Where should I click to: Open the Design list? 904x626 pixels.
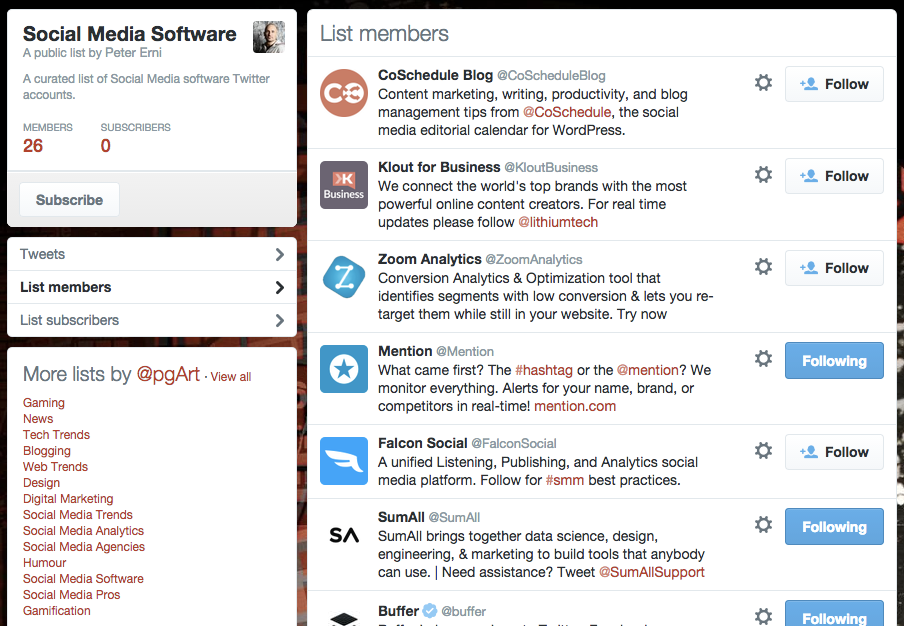point(42,483)
